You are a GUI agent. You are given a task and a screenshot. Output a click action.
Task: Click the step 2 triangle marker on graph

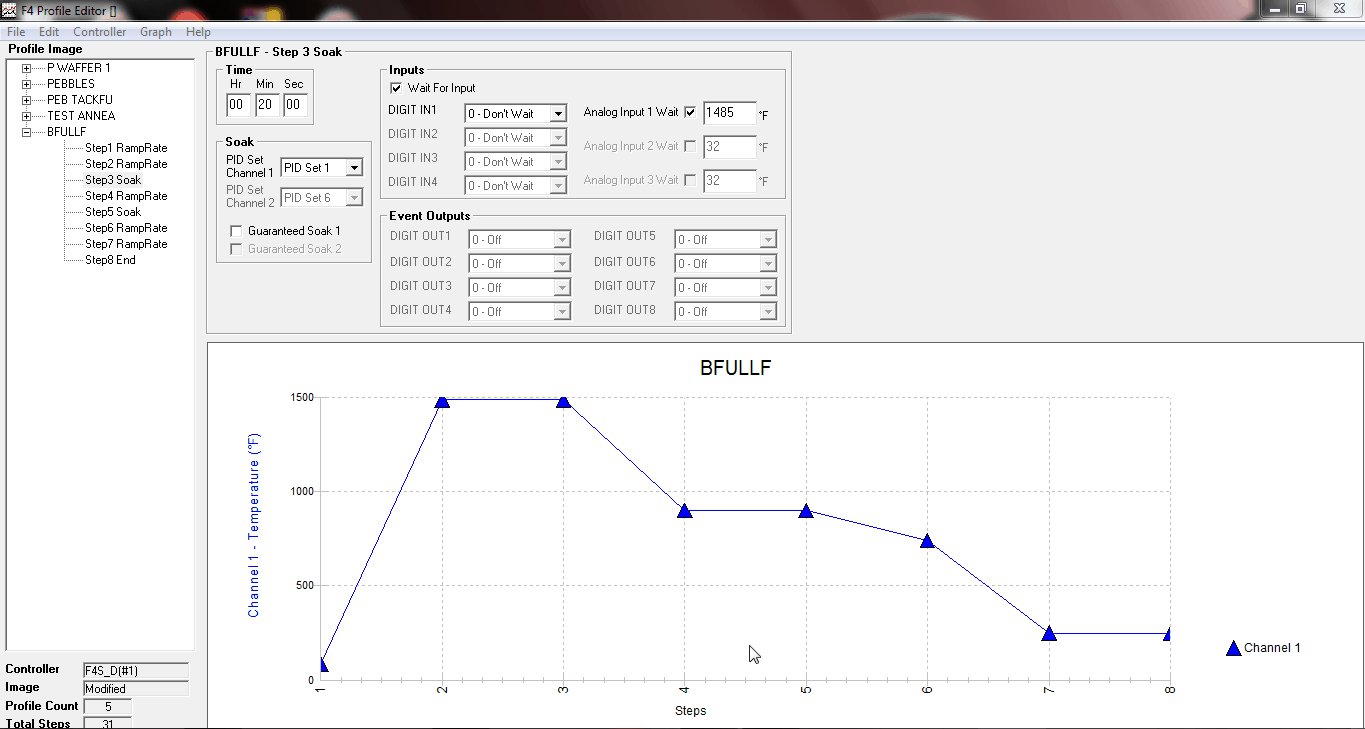pos(442,401)
